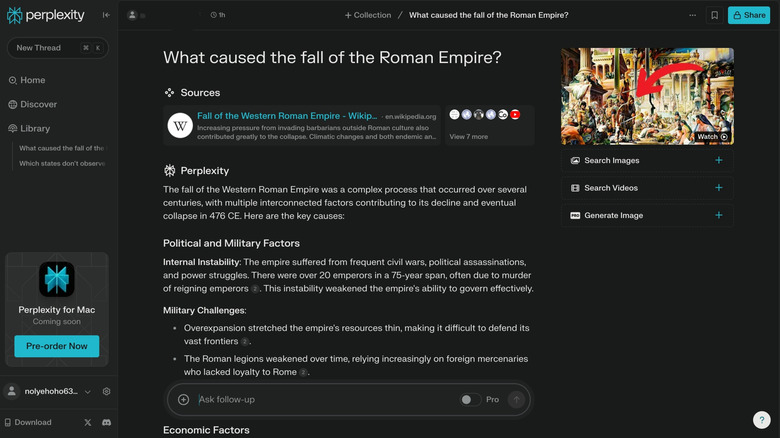Click the Perplexity logo in the sidebar
Image resolution: width=780 pixels, height=438 pixels.
(46, 15)
